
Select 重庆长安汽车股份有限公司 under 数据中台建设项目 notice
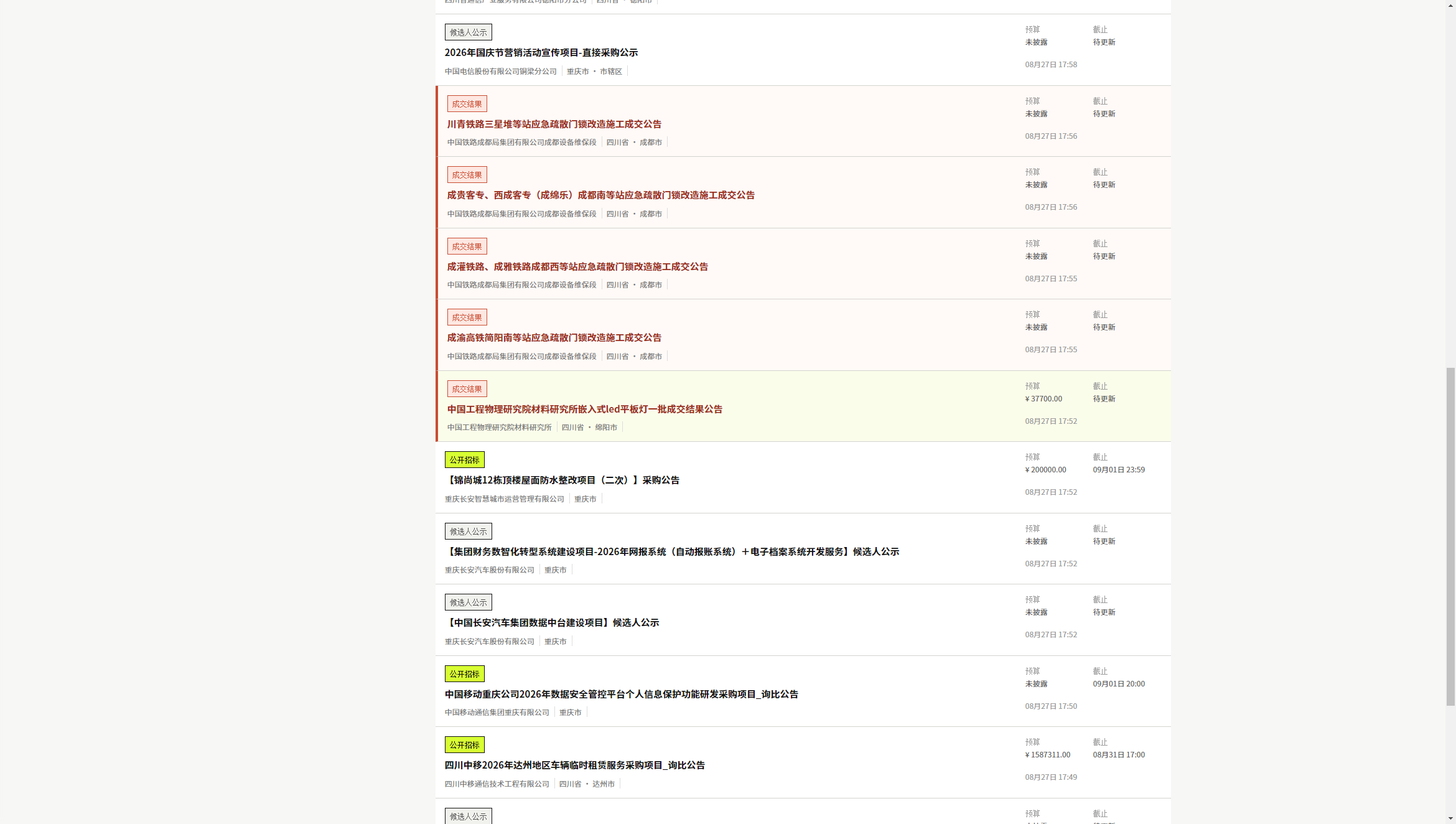(x=489, y=642)
